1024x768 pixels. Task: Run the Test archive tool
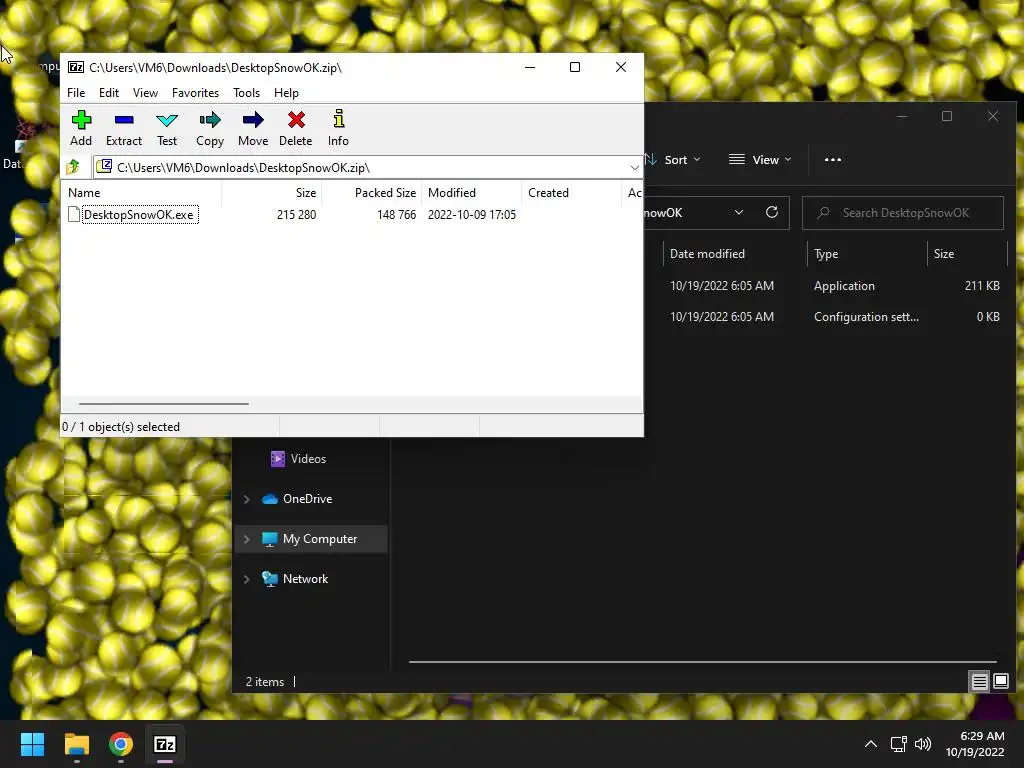click(x=167, y=128)
